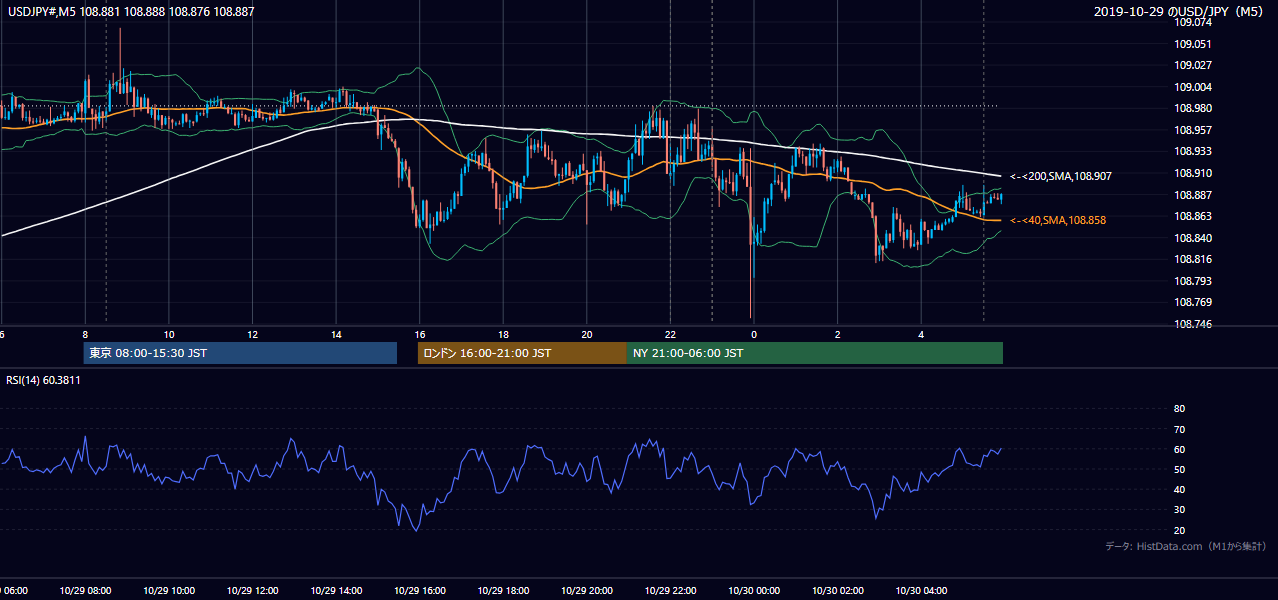Click the RSI 20 level label
Image resolution: width=1278 pixels, height=600 pixels.
(1179, 530)
